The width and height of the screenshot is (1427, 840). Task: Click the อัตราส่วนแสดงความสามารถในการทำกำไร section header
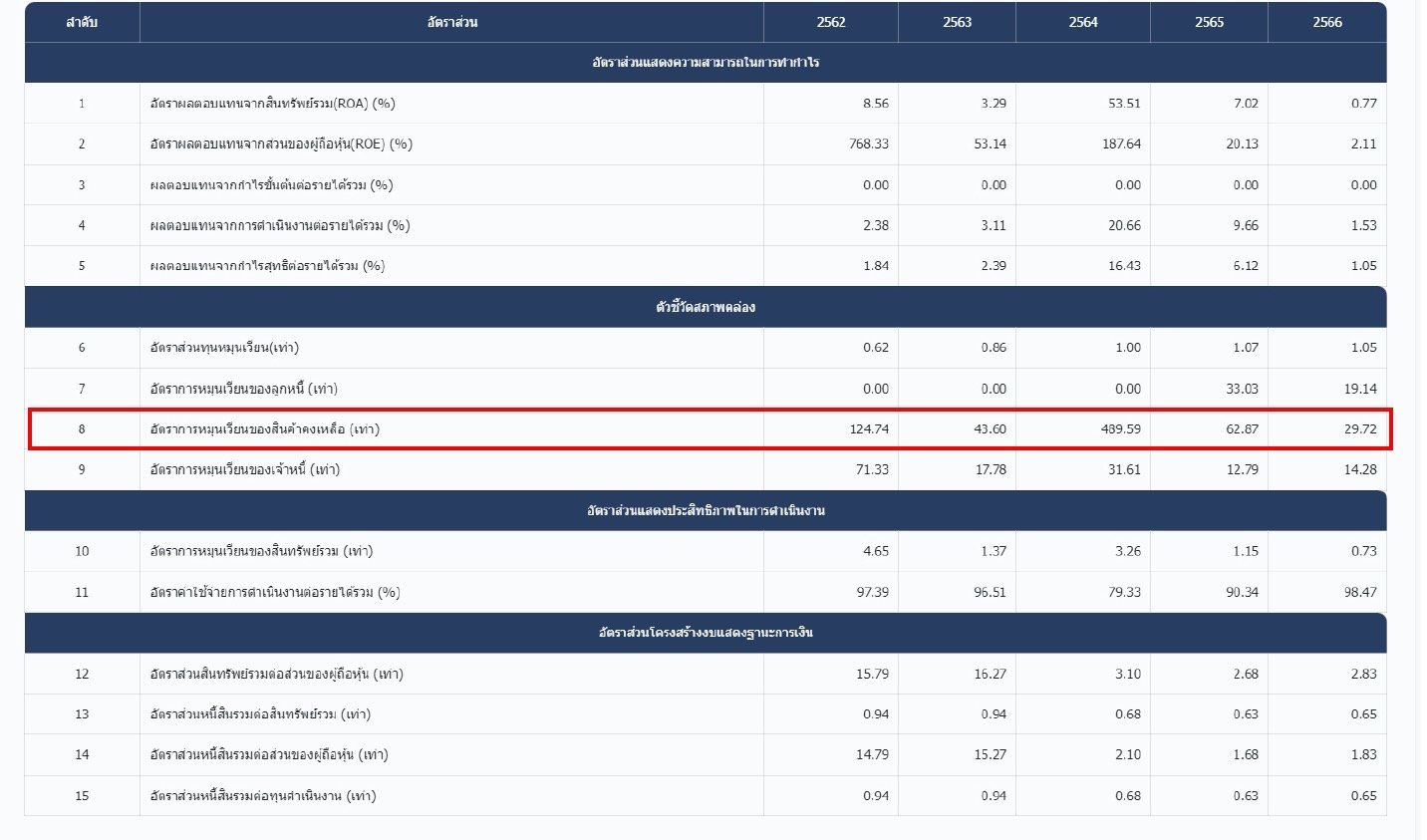coord(706,63)
